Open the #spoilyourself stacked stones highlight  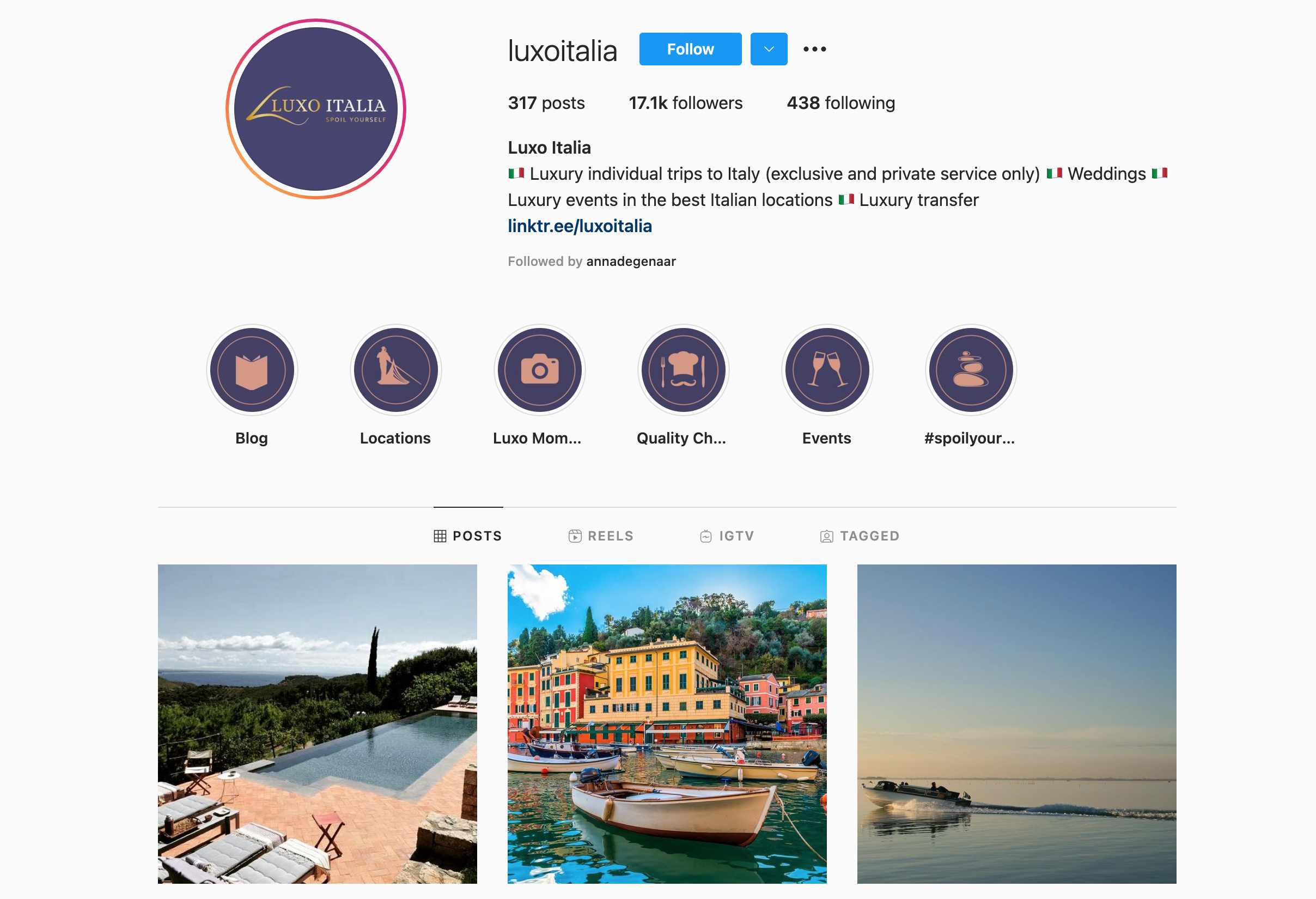coord(971,370)
